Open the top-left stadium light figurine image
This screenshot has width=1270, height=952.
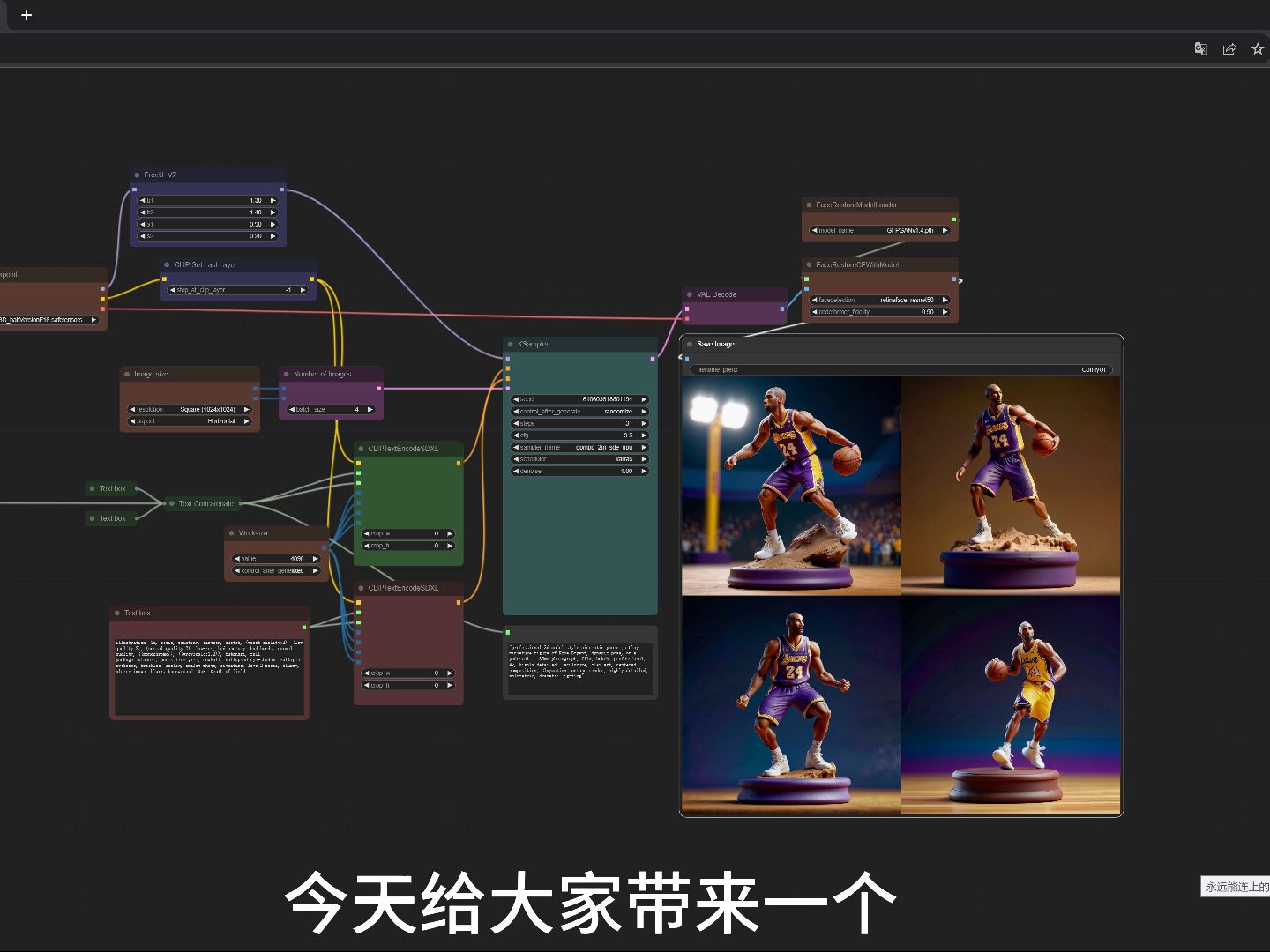click(791, 486)
